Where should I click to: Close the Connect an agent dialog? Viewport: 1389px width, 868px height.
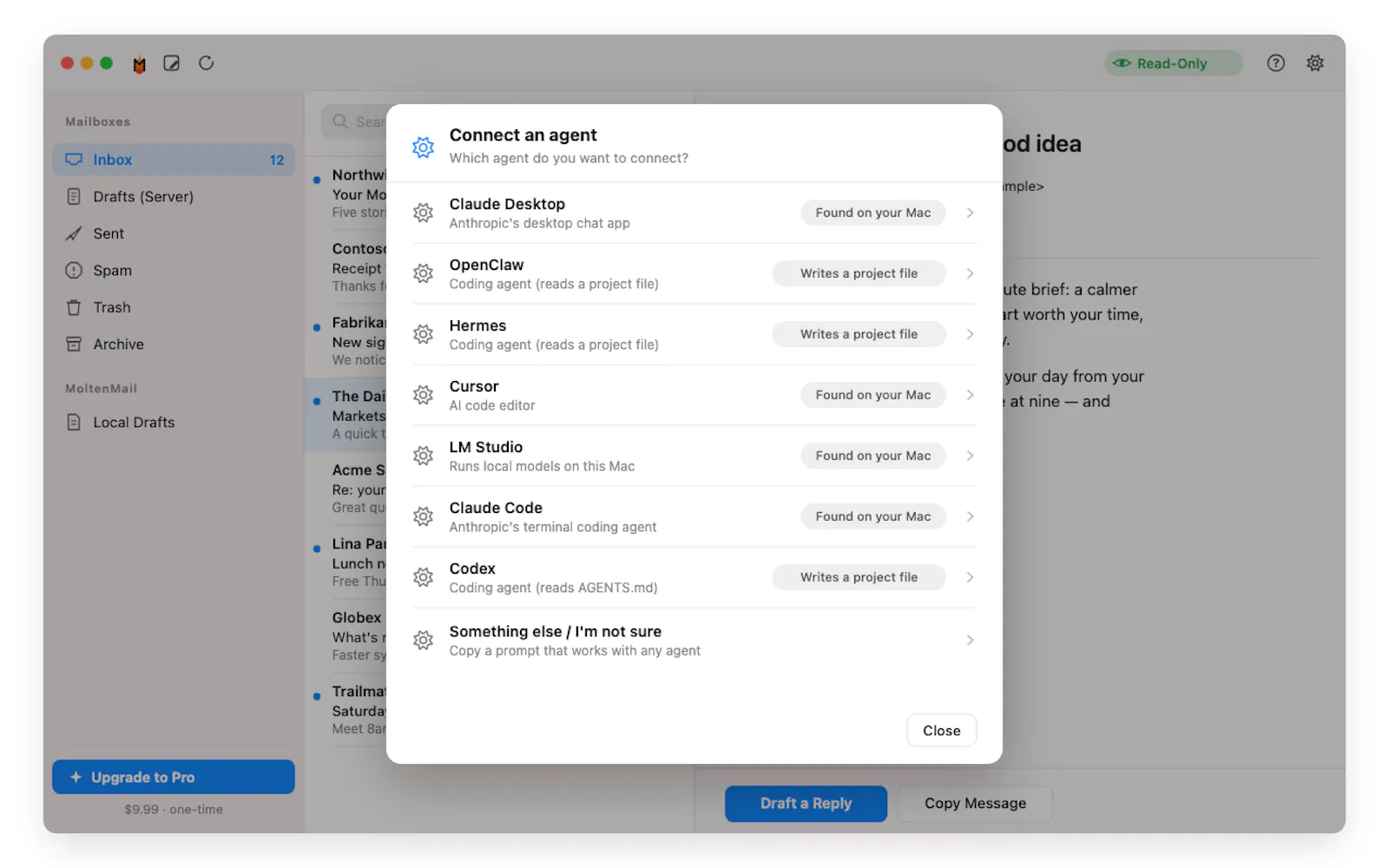click(941, 731)
